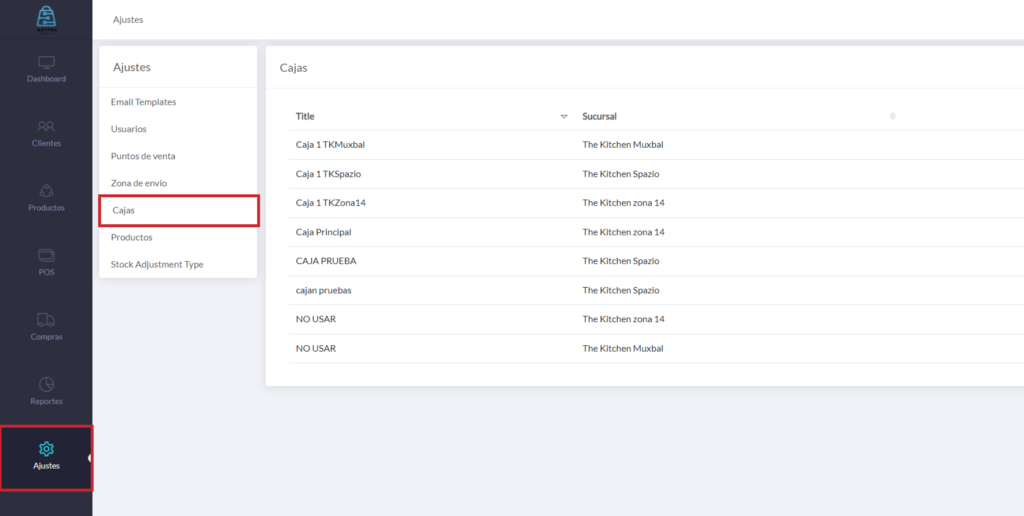Collapse sidebar using the edge handle
This screenshot has height=516, width=1024.
pos(91,458)
